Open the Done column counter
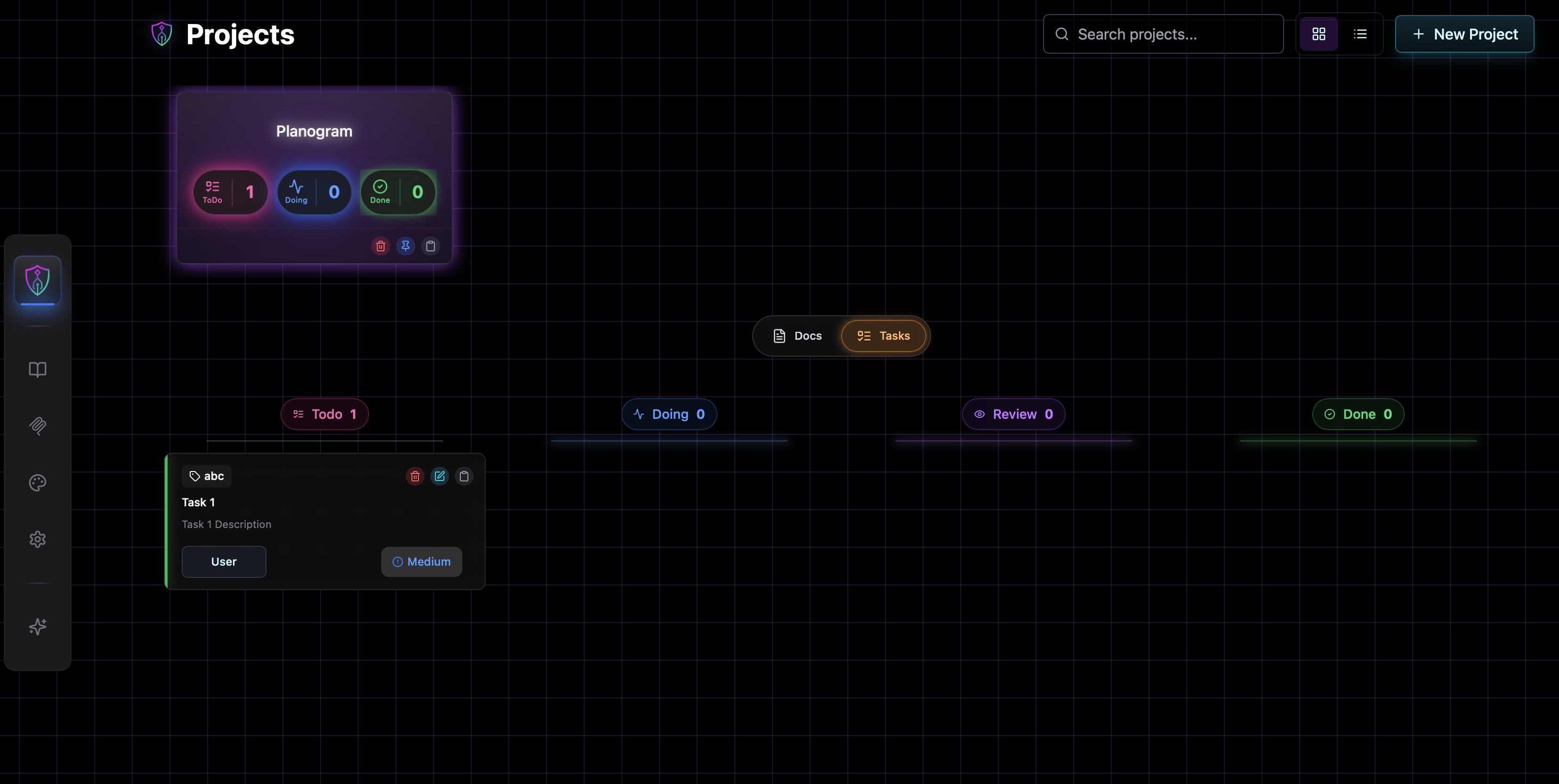The height and width of the screenshot is (784, 1559). (1358, 414)
